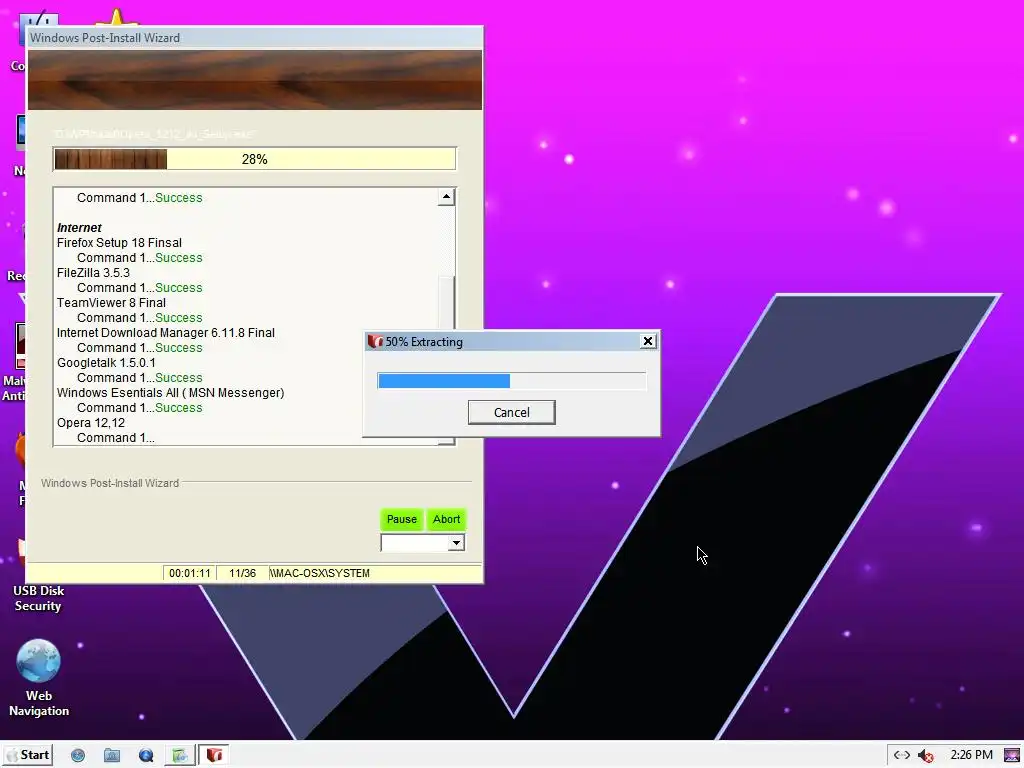Click Success under FileZilla 3.5.3
Screen dimensions: 1024x768
[179, 287]
